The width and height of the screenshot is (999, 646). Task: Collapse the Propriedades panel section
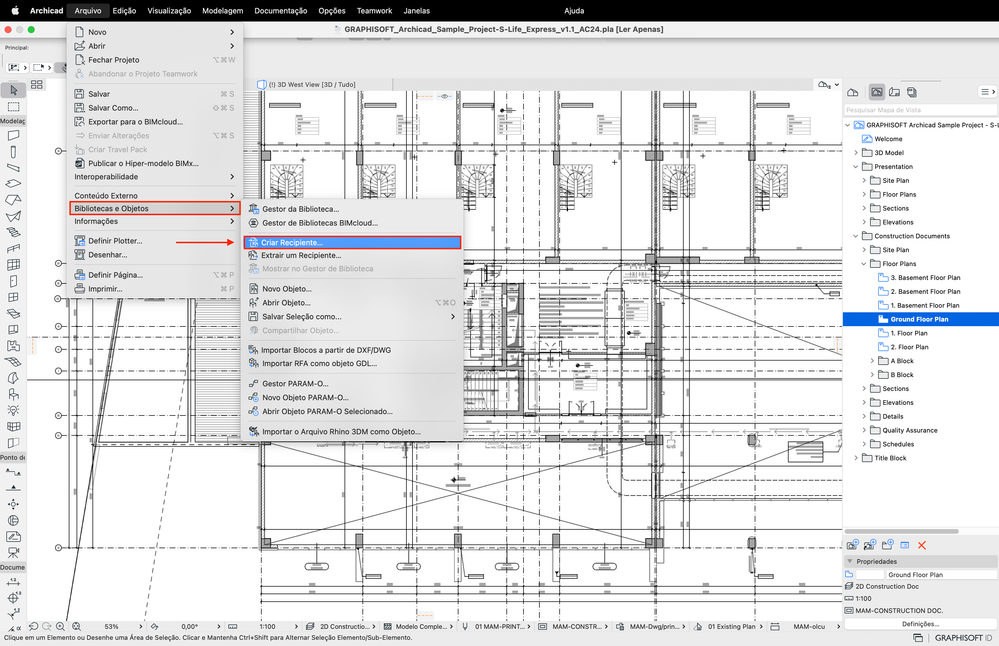tap(849, 561)
